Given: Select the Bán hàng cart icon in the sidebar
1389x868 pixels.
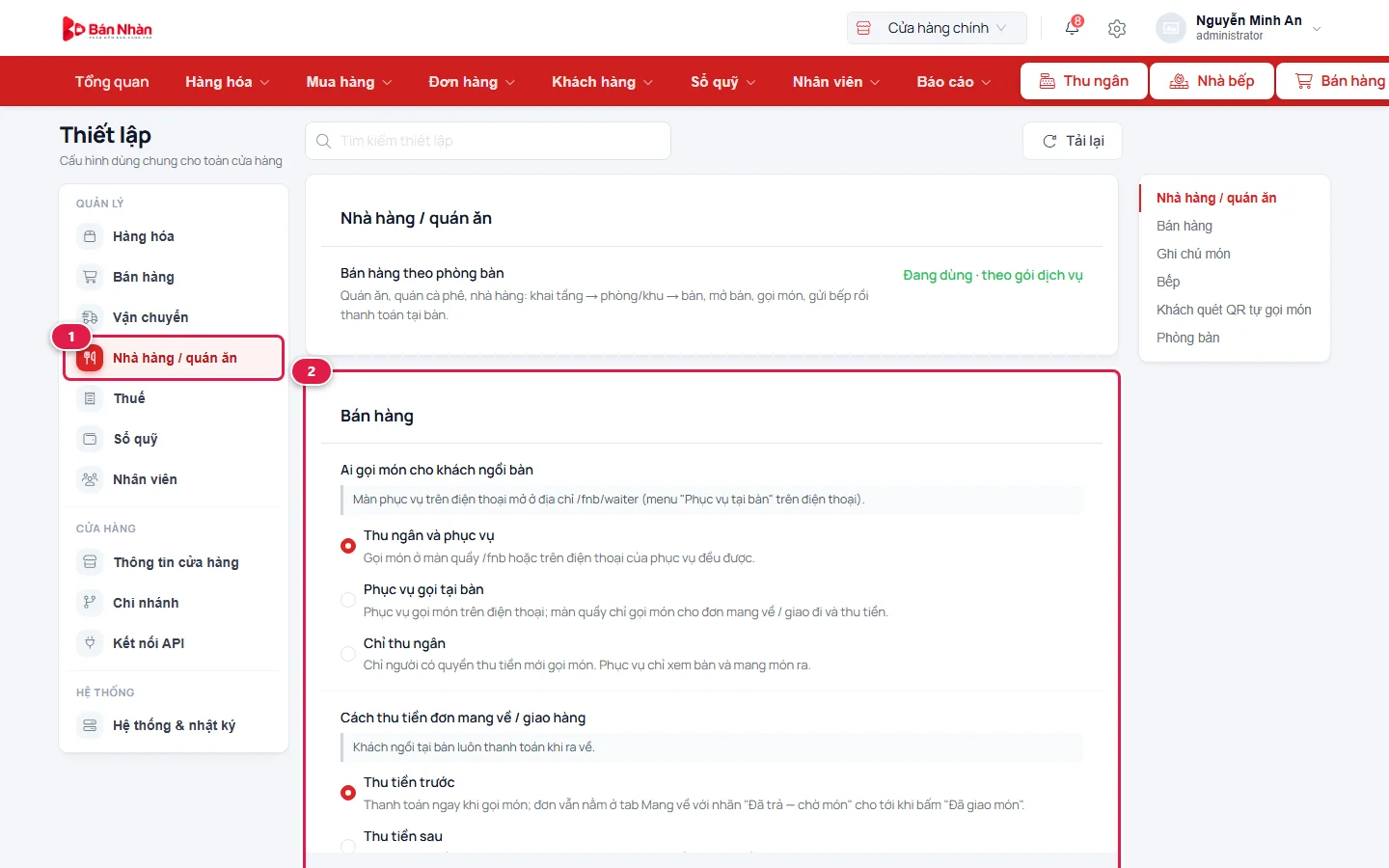Looking at the screenshot, I should pyautogui.click(x=90, y=277).
